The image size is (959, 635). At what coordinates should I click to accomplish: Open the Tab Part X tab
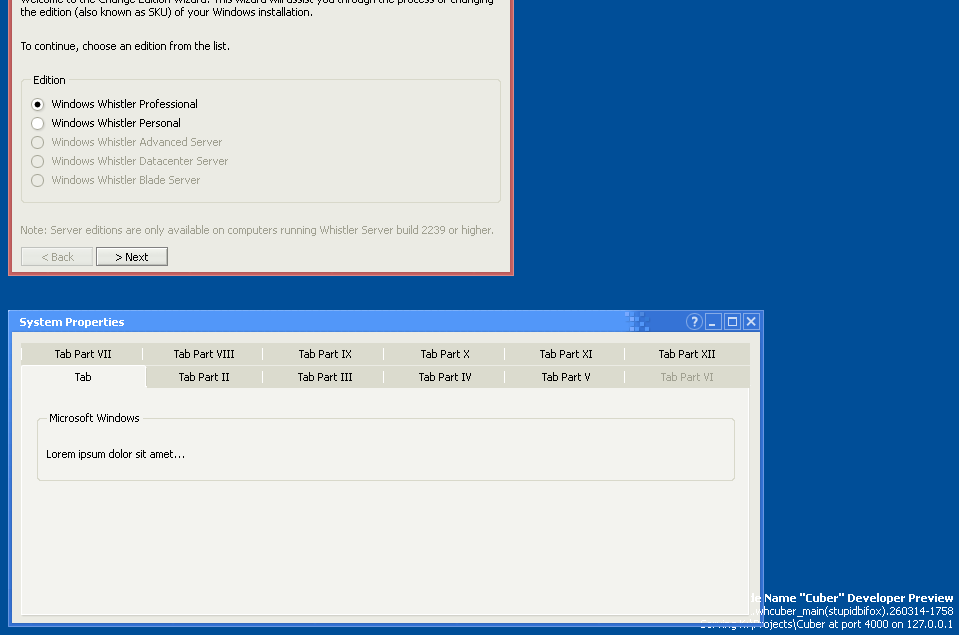(x=445, y=354)
